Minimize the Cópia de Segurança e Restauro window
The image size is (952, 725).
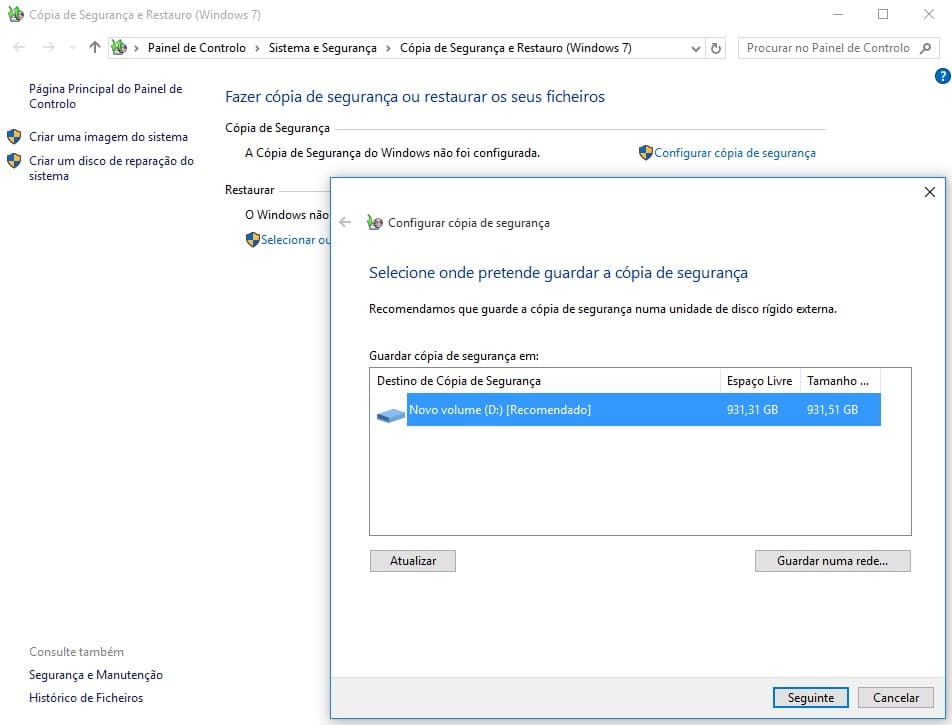838,15
